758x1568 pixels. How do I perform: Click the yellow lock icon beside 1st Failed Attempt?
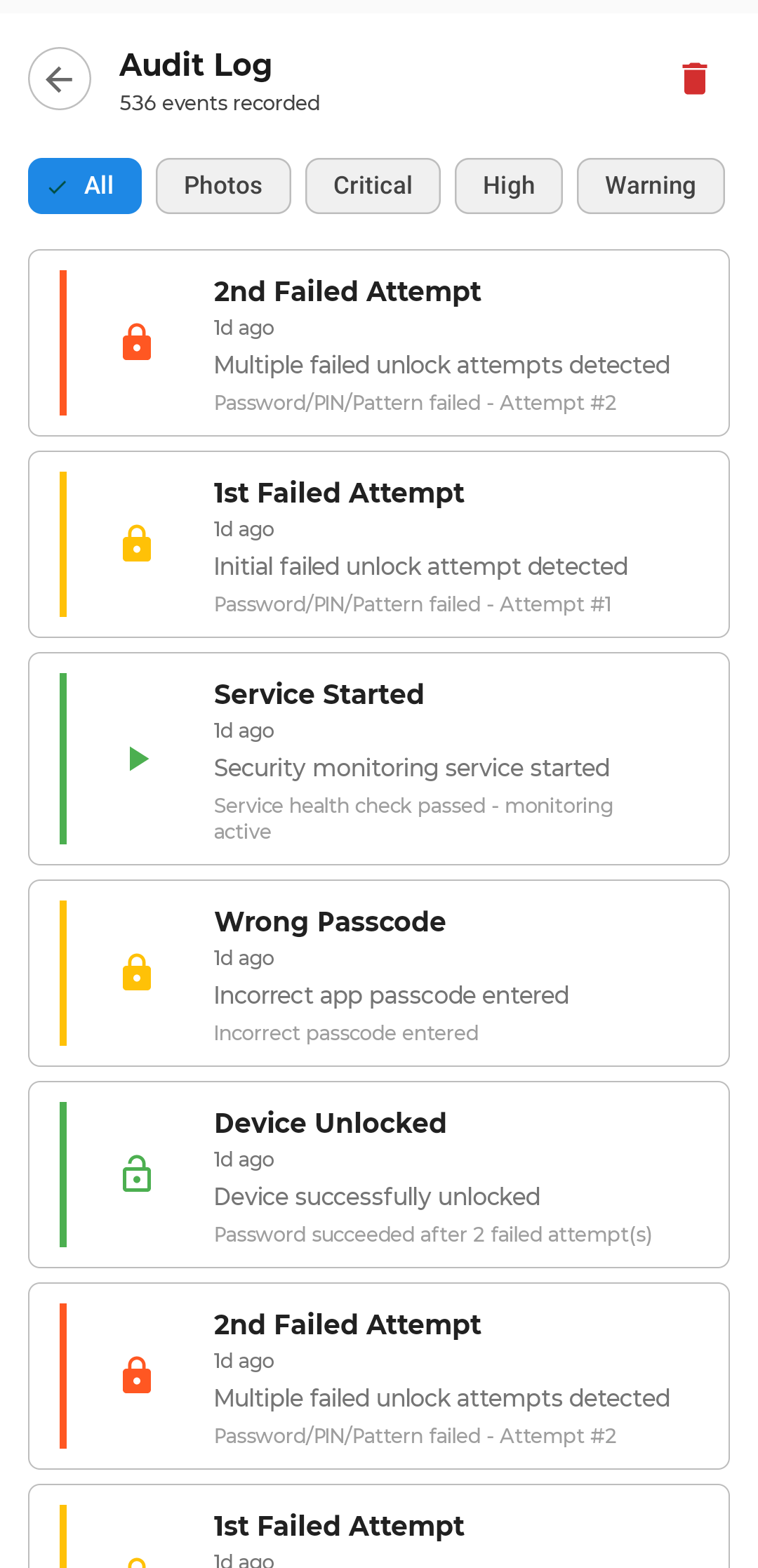(137, 543)
